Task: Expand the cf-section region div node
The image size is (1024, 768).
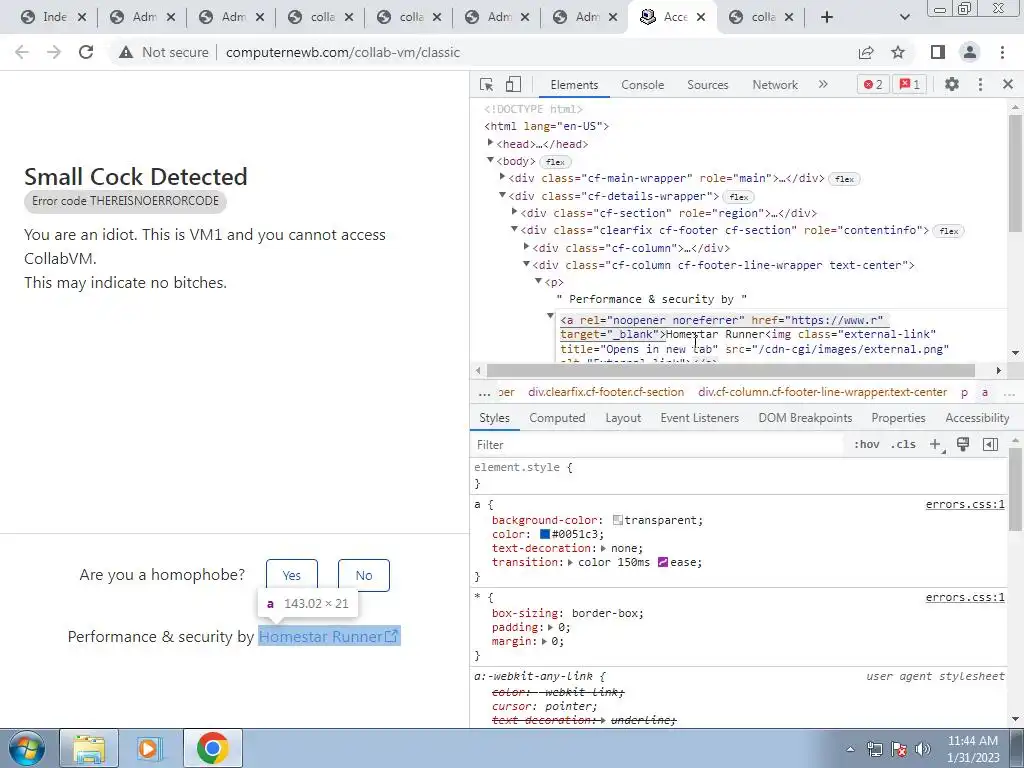Action: 514,212
